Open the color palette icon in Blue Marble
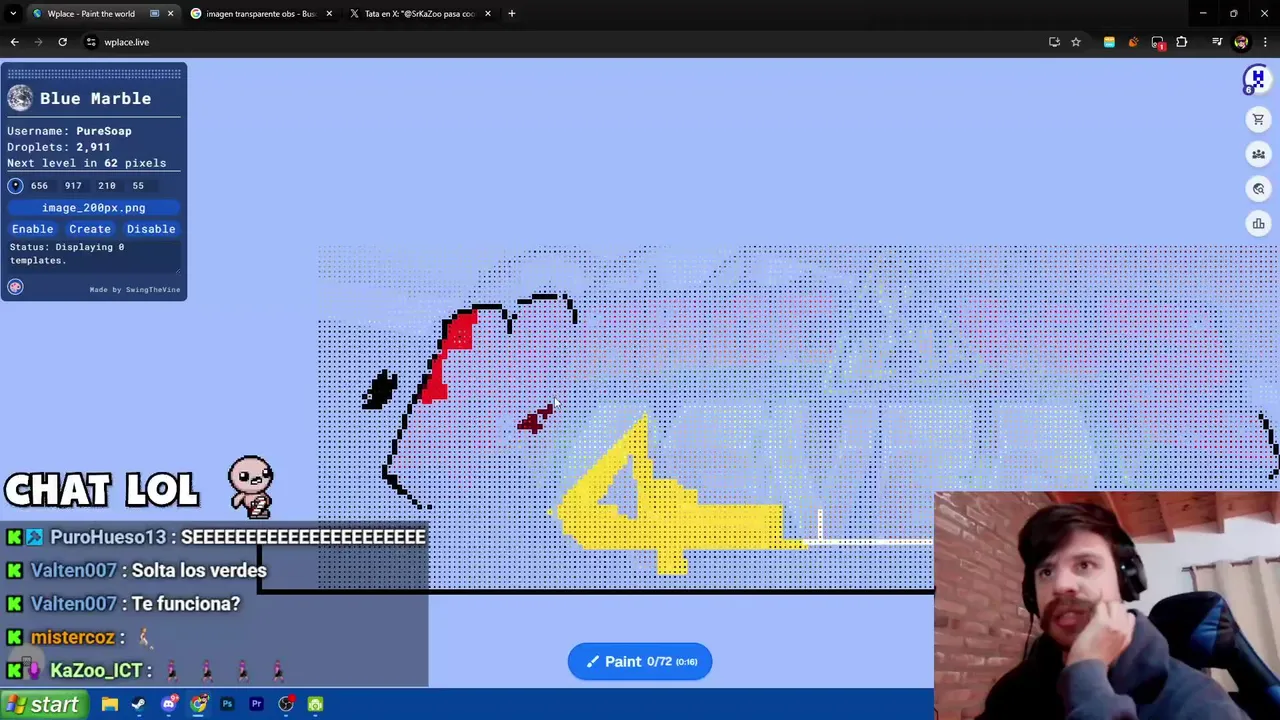 (x=15, y=287)
